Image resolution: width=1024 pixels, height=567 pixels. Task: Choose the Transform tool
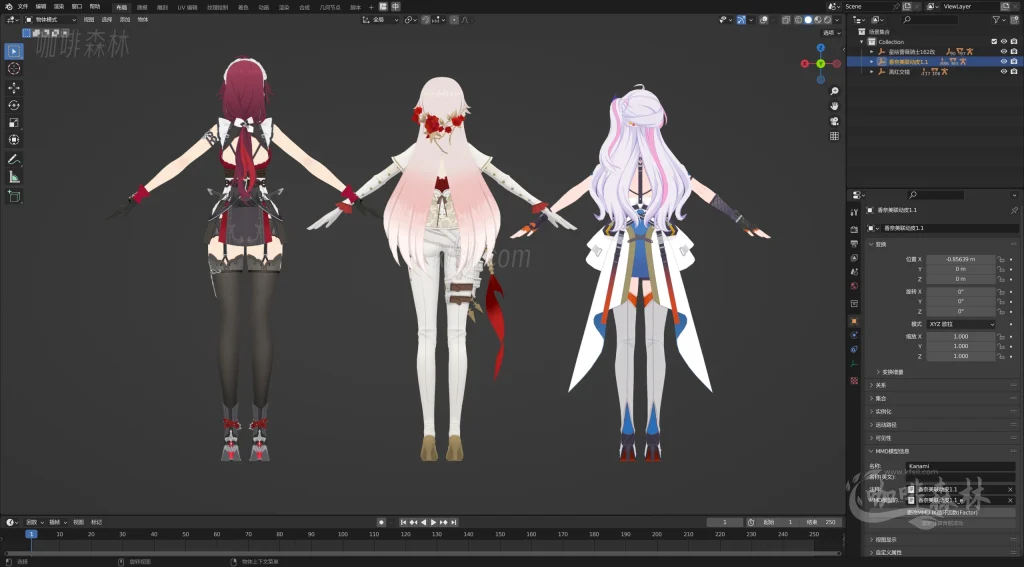click(x=14, y=140)
